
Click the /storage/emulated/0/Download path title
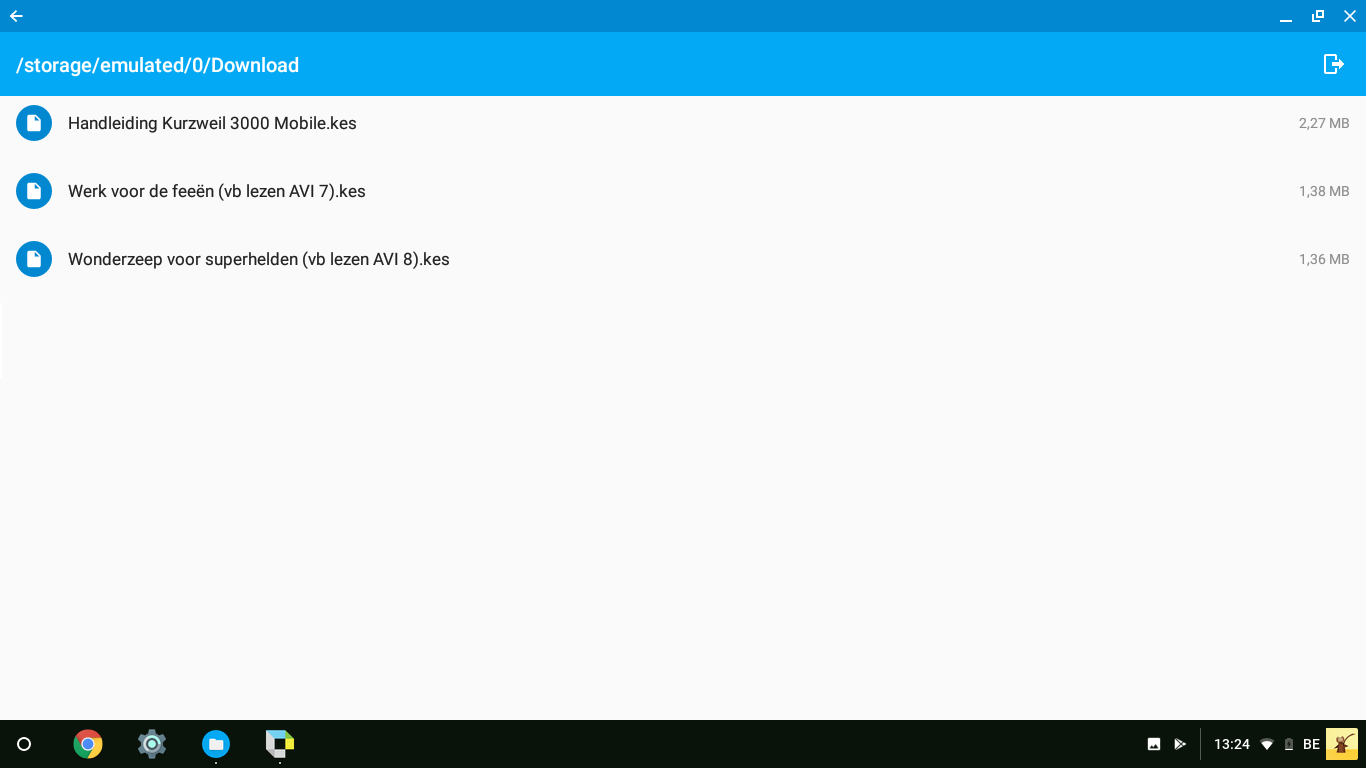coord(157,65)
